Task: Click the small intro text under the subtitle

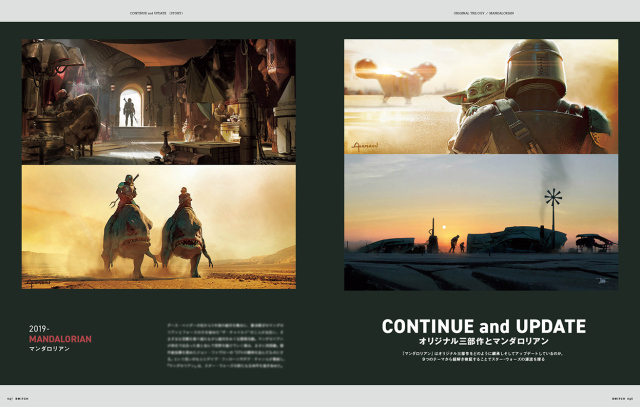Action: pos(484,356)
